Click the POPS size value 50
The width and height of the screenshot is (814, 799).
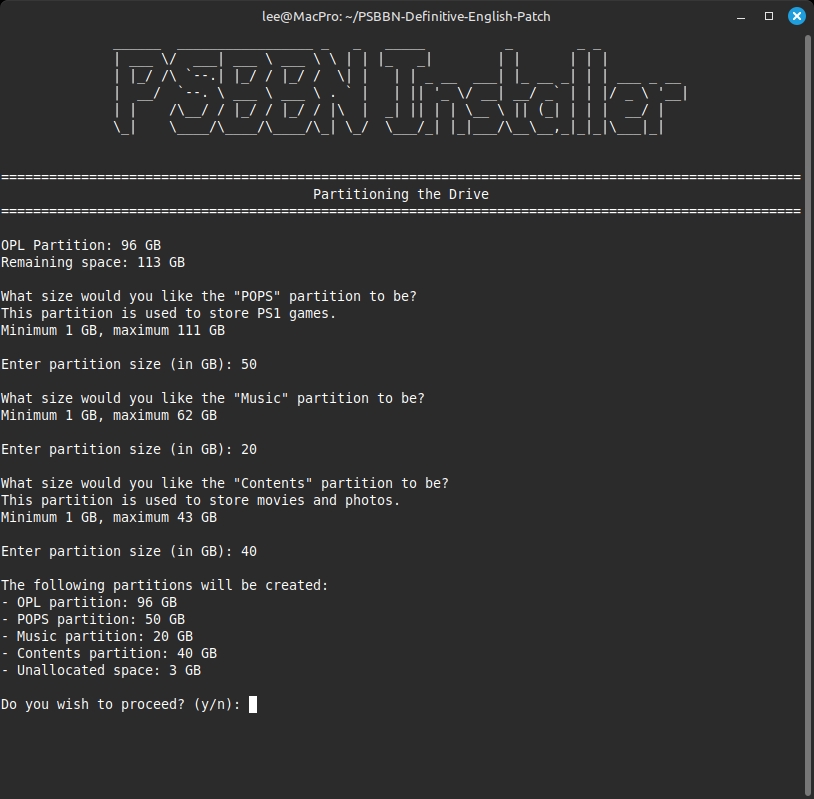tap(249, 364)
